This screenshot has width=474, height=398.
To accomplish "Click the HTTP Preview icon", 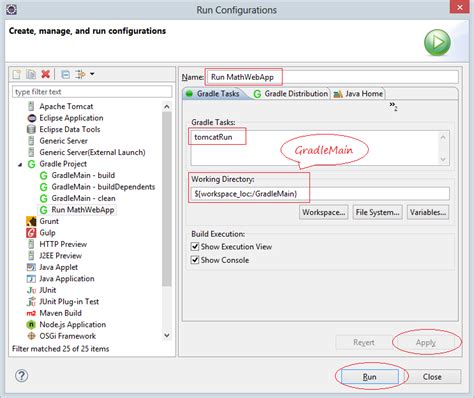I will click(x=31, y=244).
